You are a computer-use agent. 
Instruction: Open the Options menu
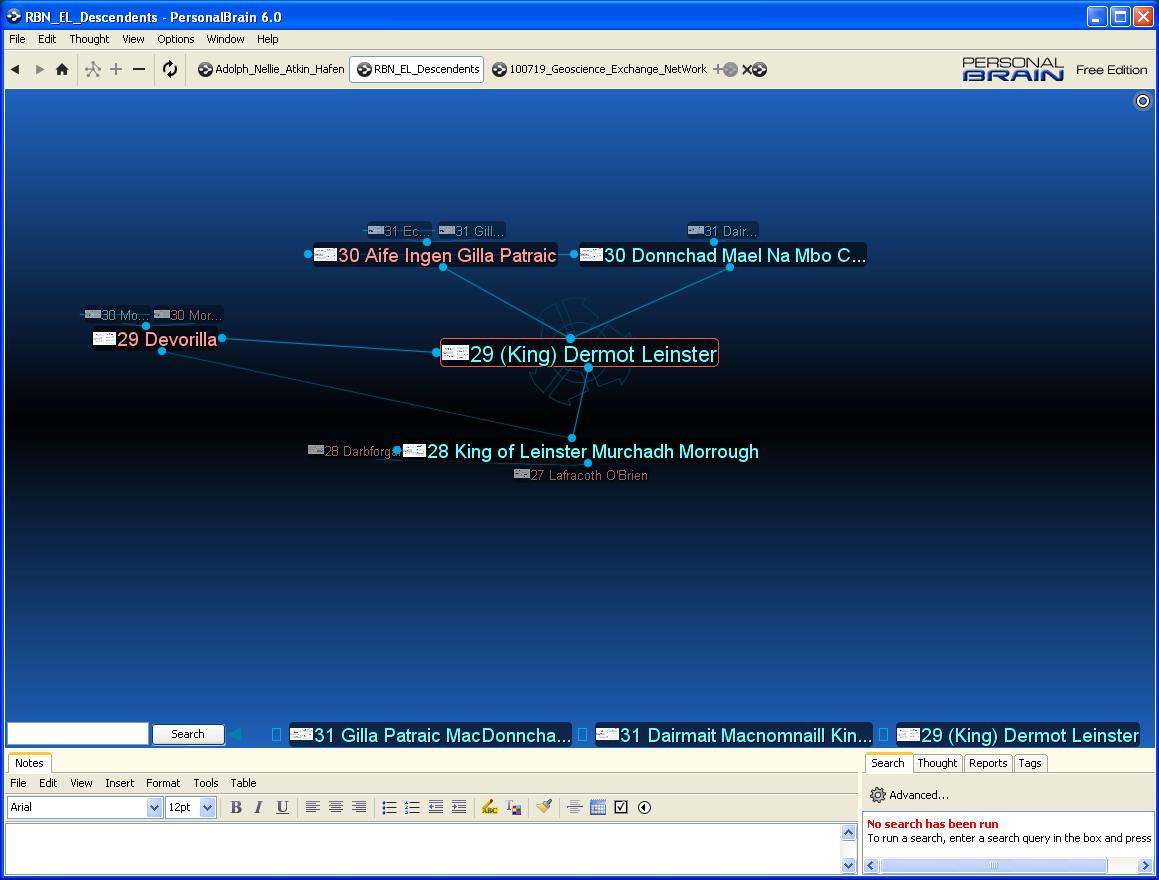[175, 39]
